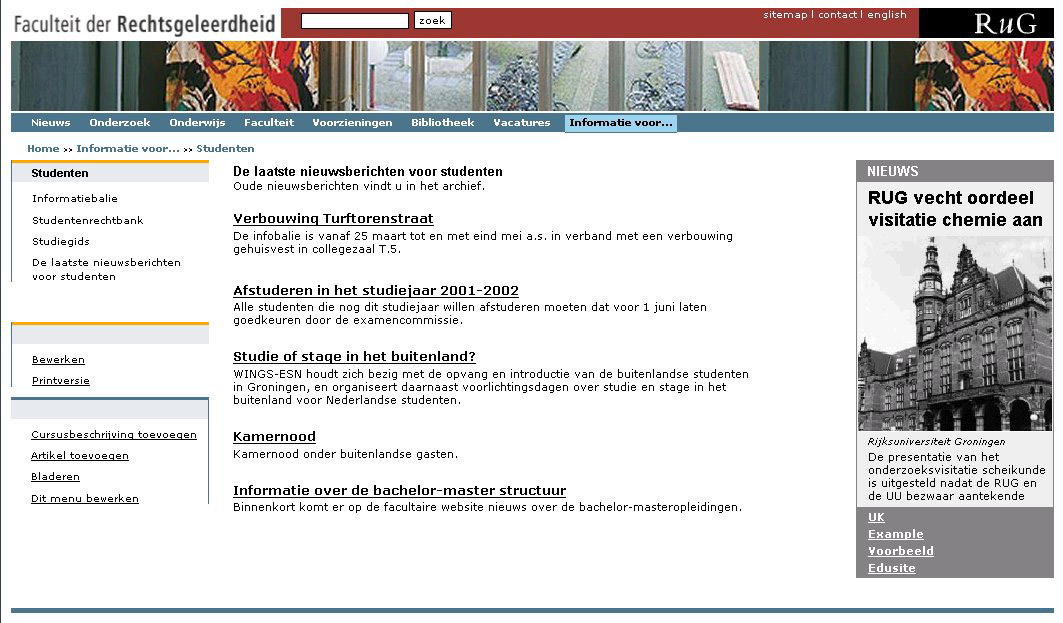Select the Informatie voor... tab
The height and width of the screenshot is (623, 1063).
[x=621, y=123]
